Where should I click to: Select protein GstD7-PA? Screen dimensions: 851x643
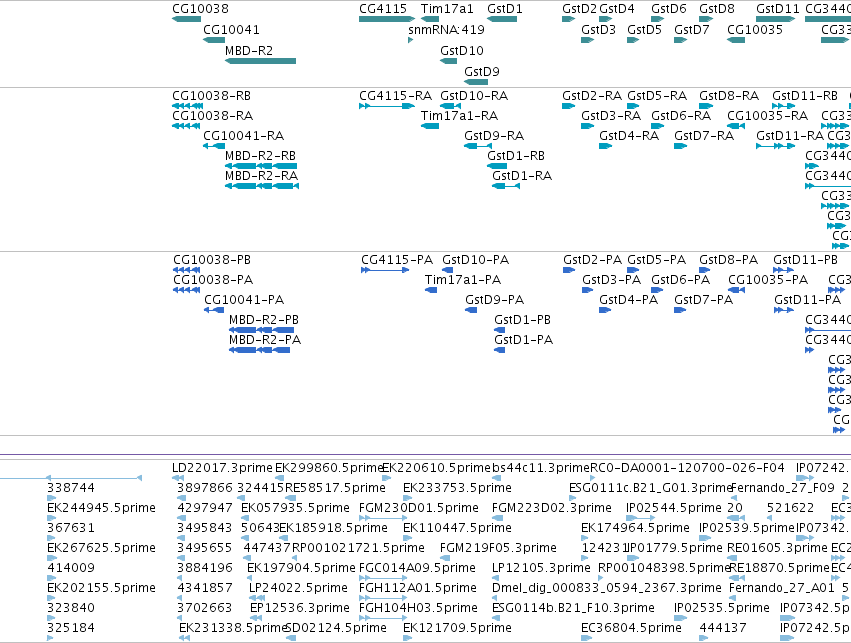[x=680, y=310]
